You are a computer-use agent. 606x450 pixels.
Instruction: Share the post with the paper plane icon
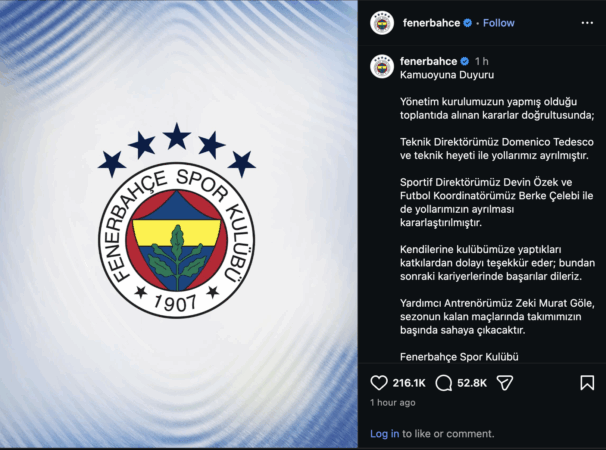[505, 383]
